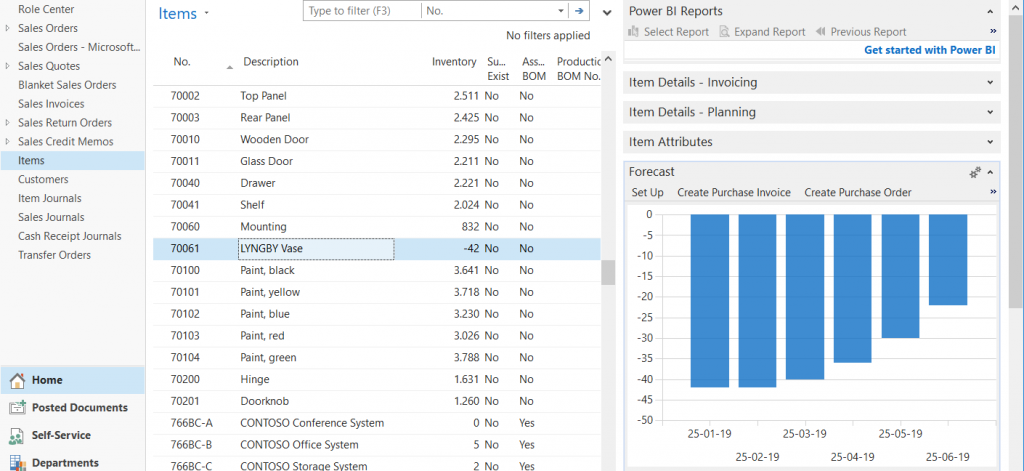Open the Items title dropdown menu

[x=207, y=14]
